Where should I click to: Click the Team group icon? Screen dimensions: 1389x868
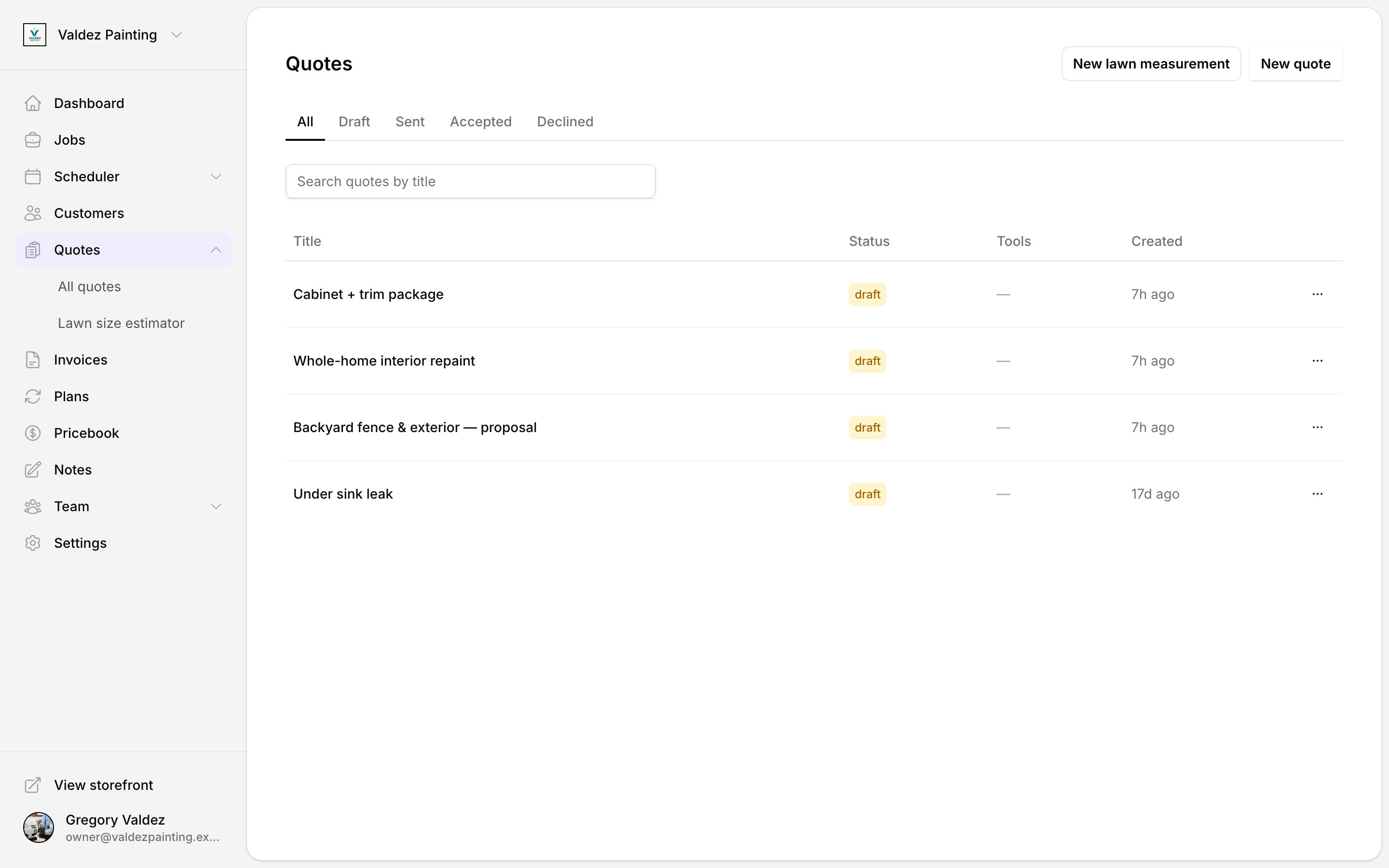tap(33, 507)
